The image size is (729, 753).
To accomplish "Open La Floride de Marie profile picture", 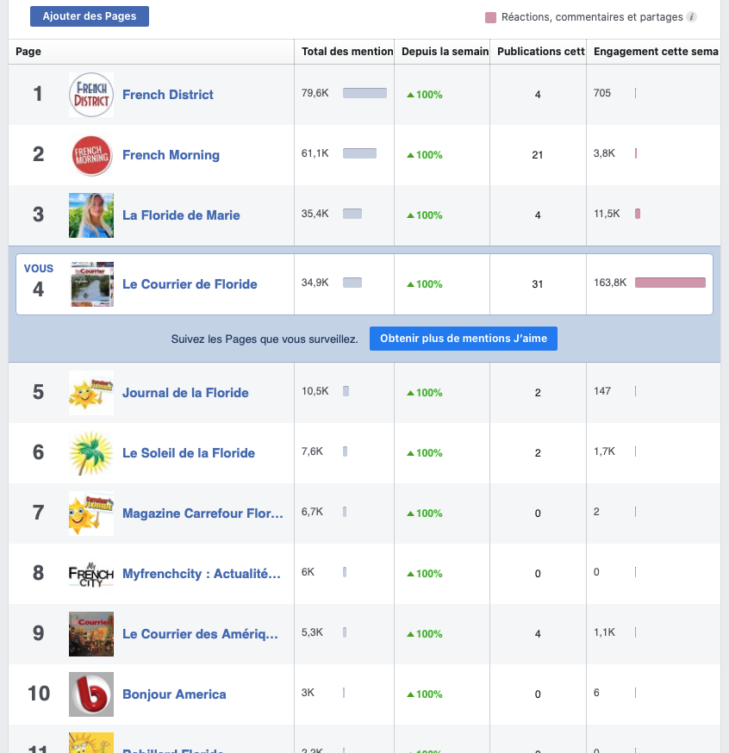I will point(91,215).
